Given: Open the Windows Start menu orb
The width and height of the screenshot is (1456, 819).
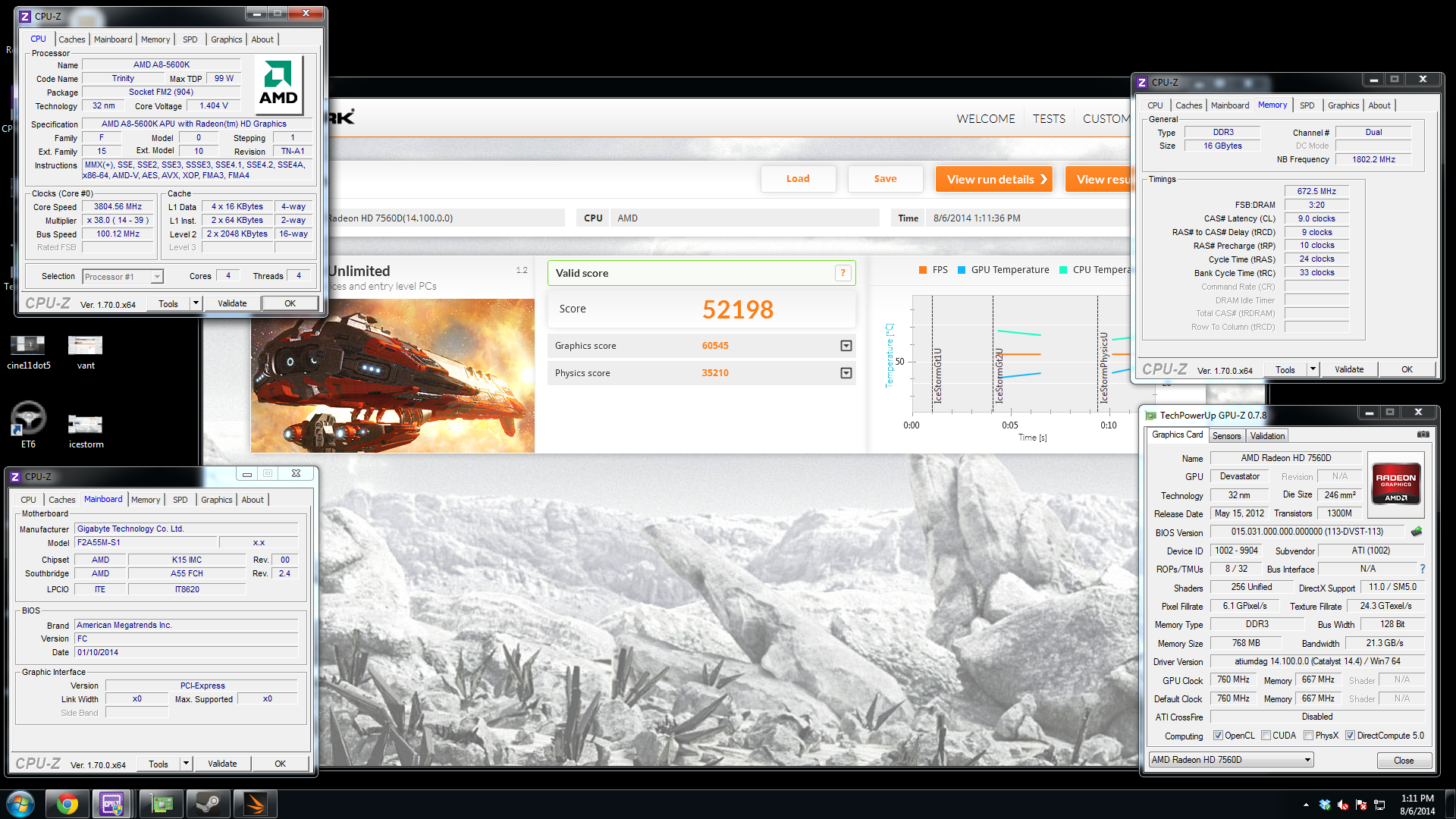Looking at the screenshot, I should tap(20, 804).
